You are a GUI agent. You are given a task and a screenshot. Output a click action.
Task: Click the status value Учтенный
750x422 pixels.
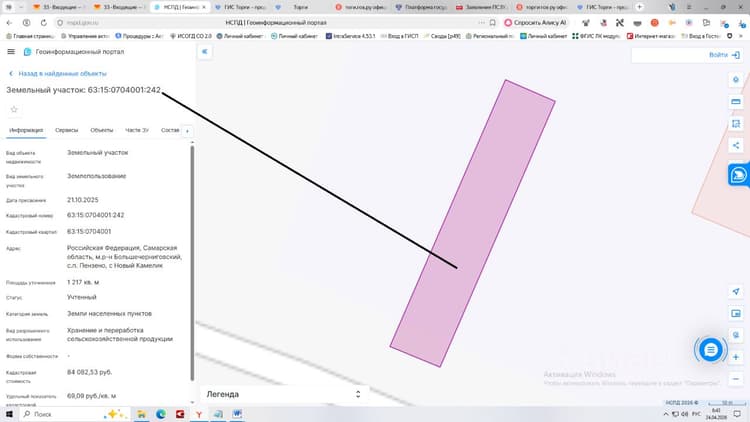[82, 297]
